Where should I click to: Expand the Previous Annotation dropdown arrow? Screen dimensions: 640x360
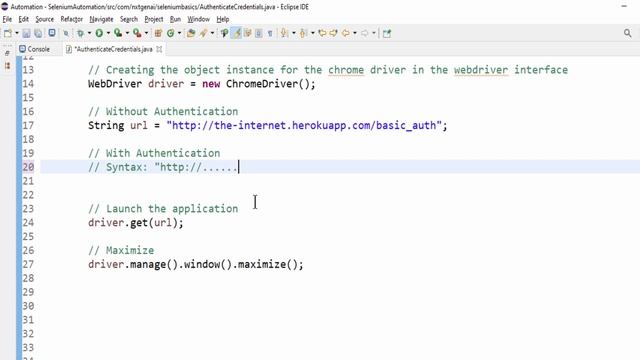click(x=313, y=33)
